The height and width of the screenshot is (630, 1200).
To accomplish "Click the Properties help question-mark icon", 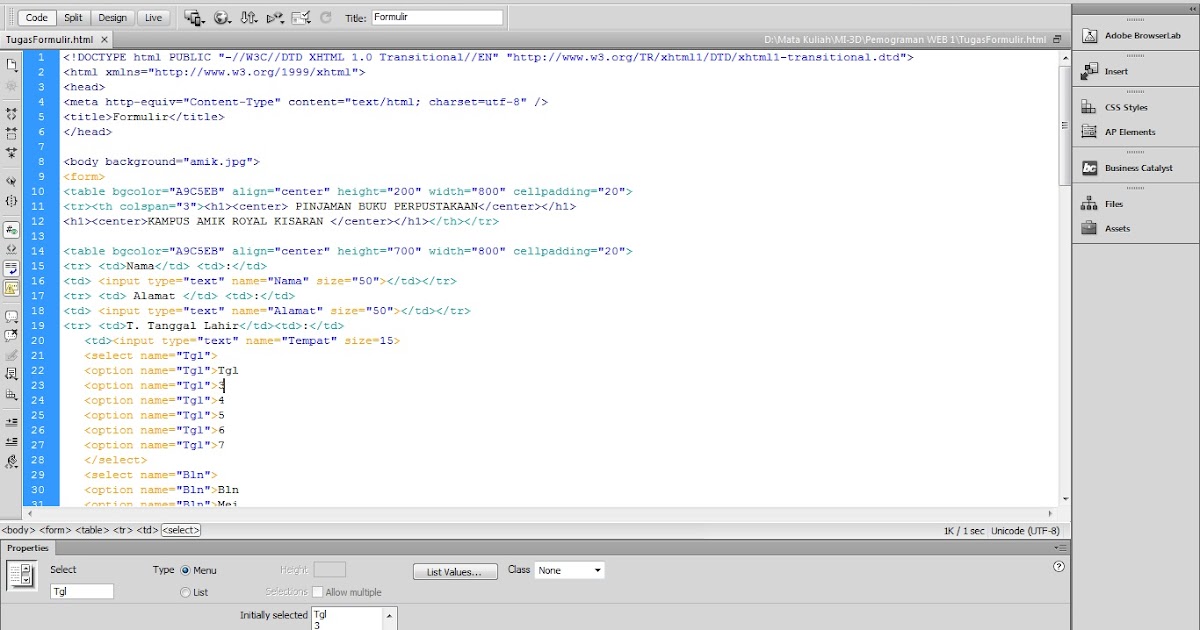I will pyautogui.click(x=1059, y=567).
